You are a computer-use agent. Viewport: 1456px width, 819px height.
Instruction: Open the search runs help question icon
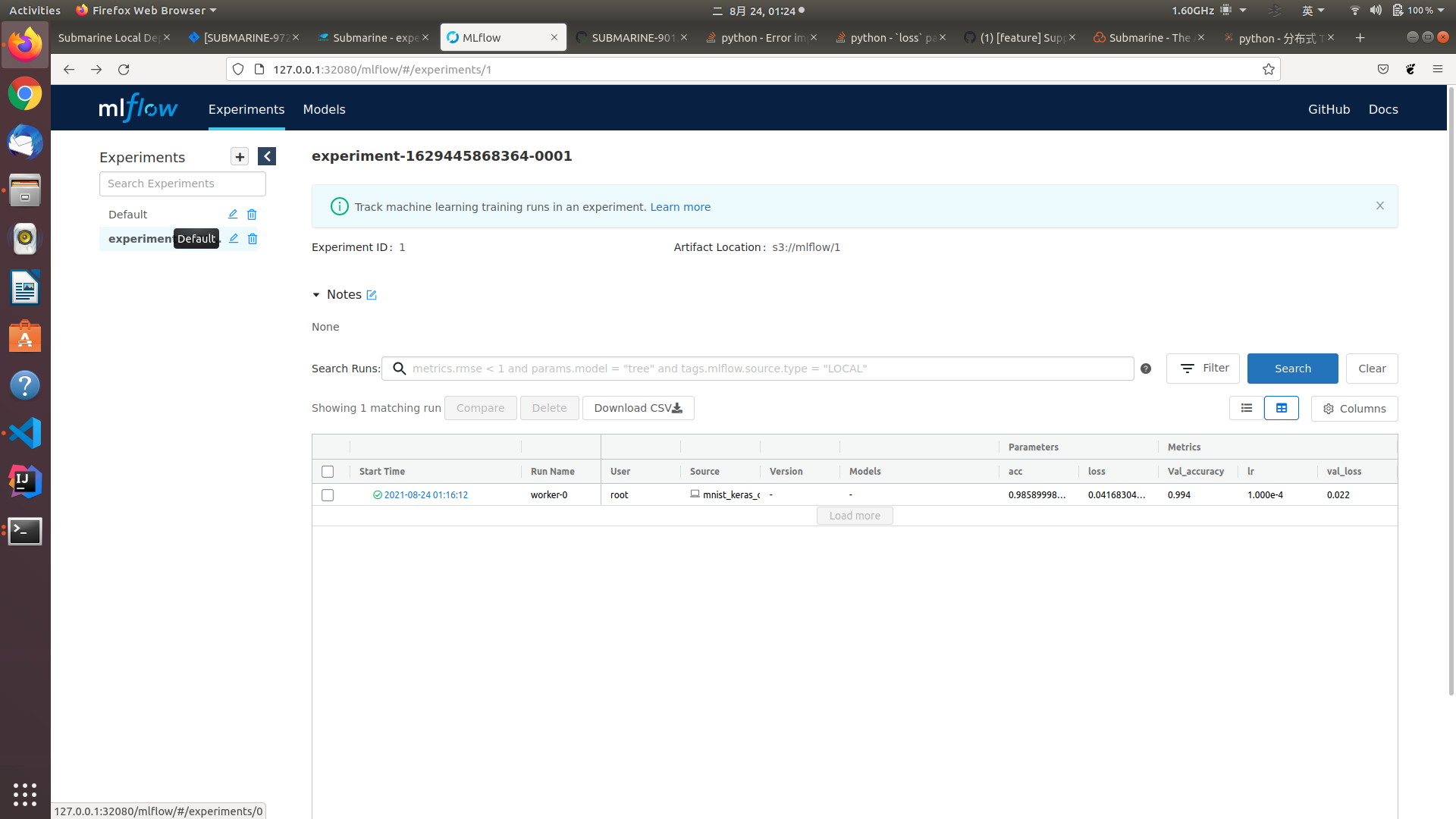[x=1146, y=369]
